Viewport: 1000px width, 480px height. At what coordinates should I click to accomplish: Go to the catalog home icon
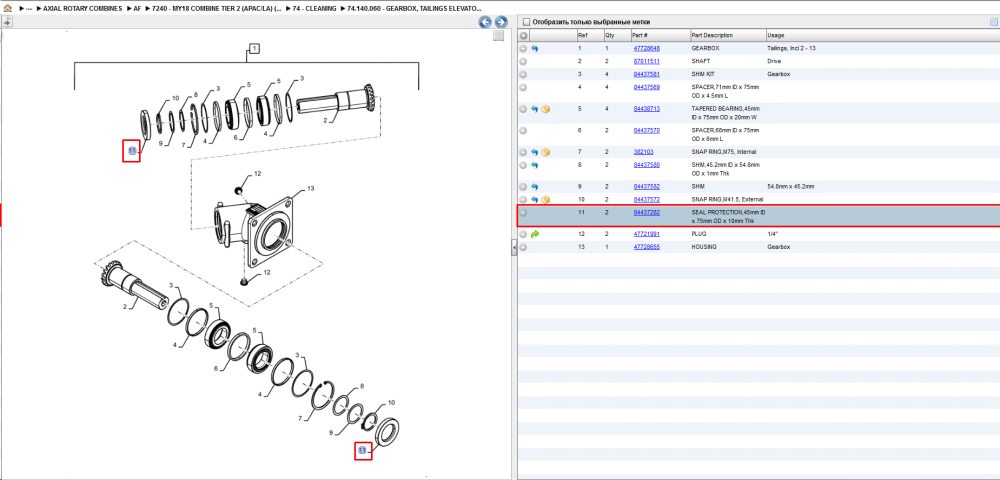click(8, 8)
